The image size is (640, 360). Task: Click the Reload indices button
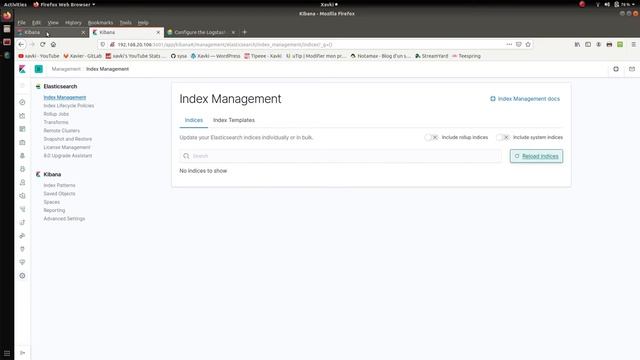(536, 156)
